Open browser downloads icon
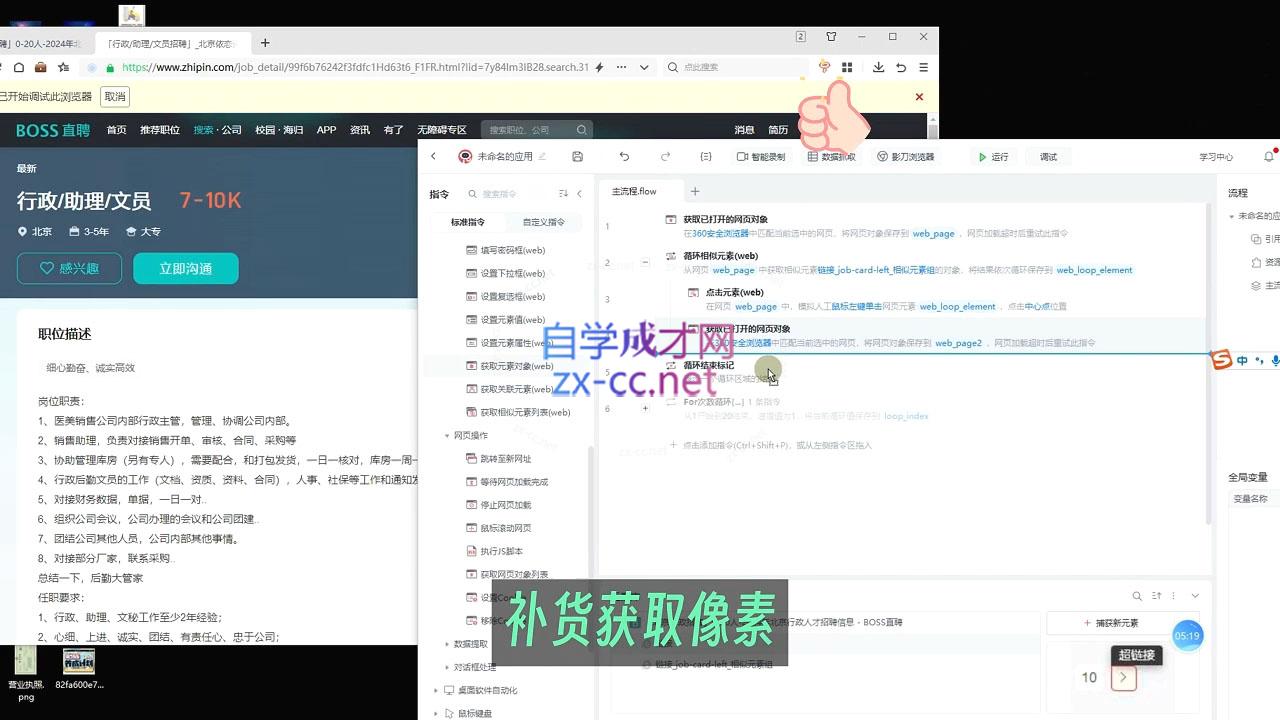 pyautogui.click(x=878, y=67)
